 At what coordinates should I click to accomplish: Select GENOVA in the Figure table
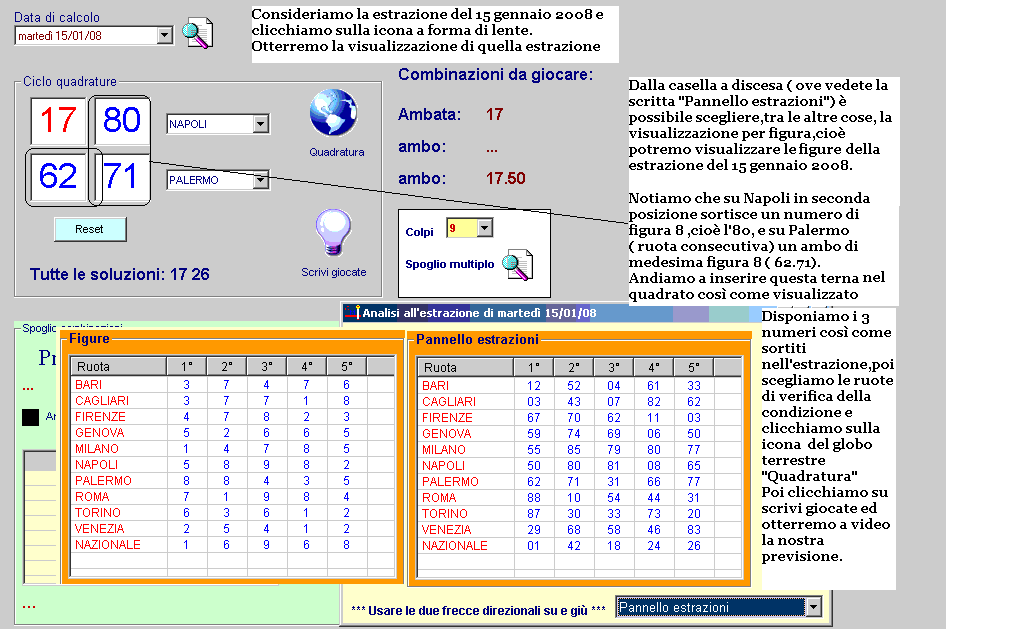coord(99,432)
